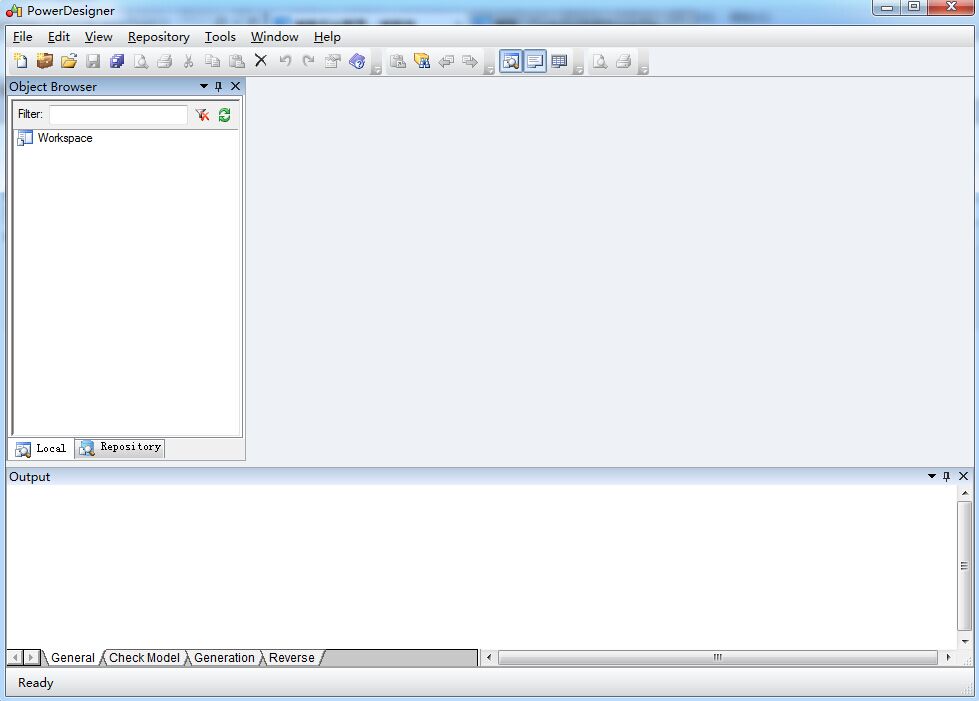Click output tabs scroll-left arrow
Viewport: 979px width, 701px height.
(x=16, y=657)
